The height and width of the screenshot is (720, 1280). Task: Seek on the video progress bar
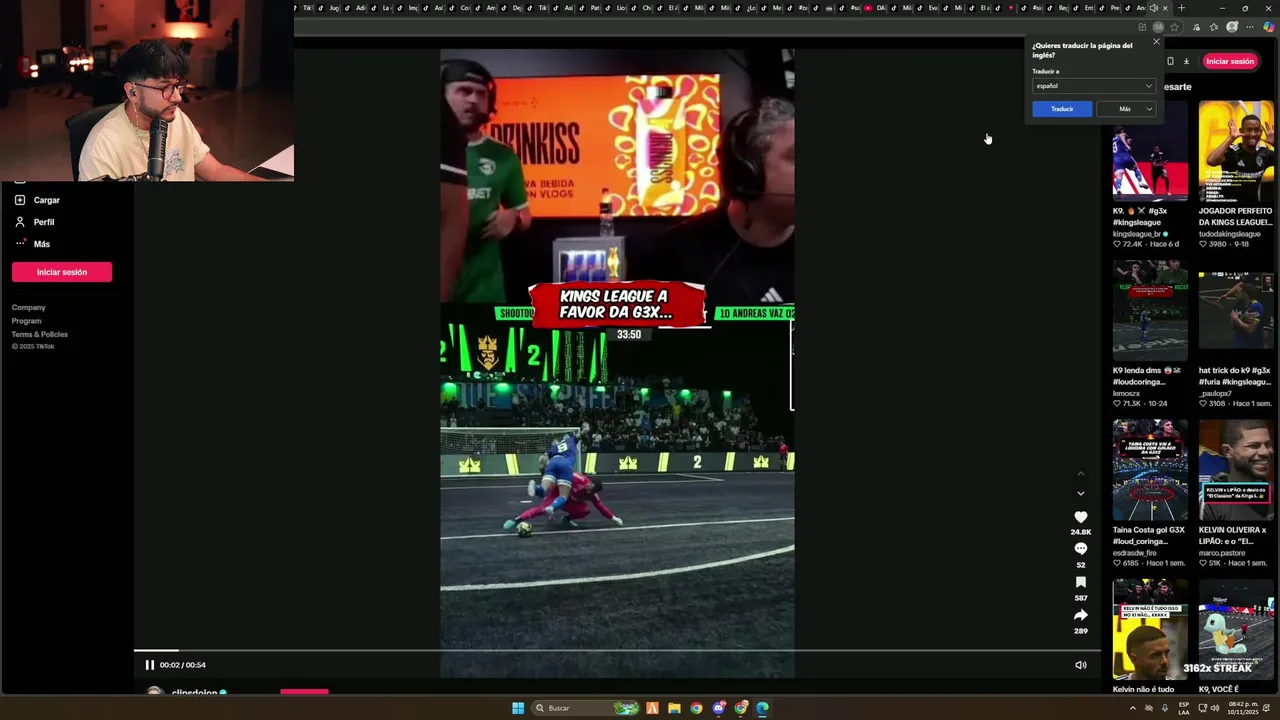pos(617,651)
